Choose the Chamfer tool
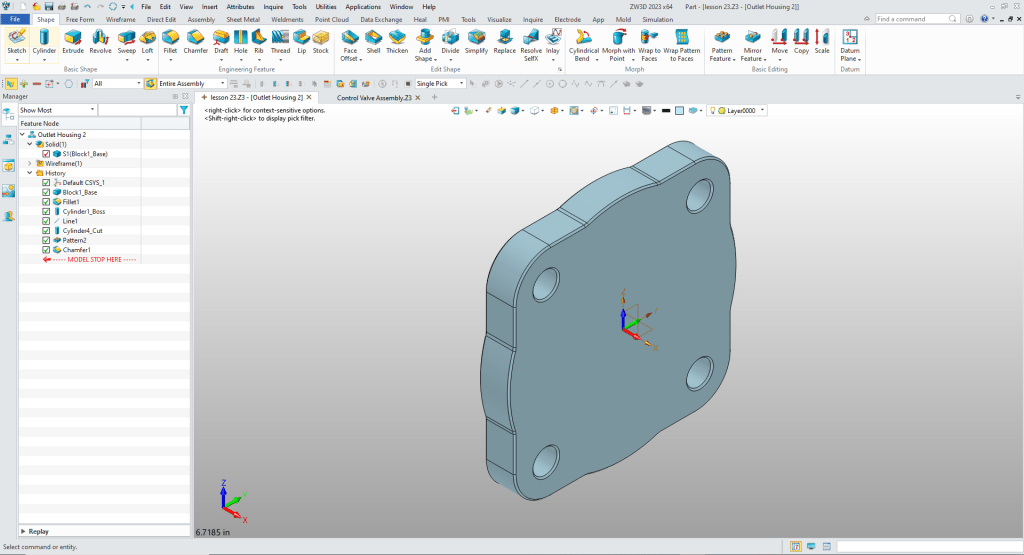Screen dimensions: 1024x555 pyautogui.click(x=196, y=39)
